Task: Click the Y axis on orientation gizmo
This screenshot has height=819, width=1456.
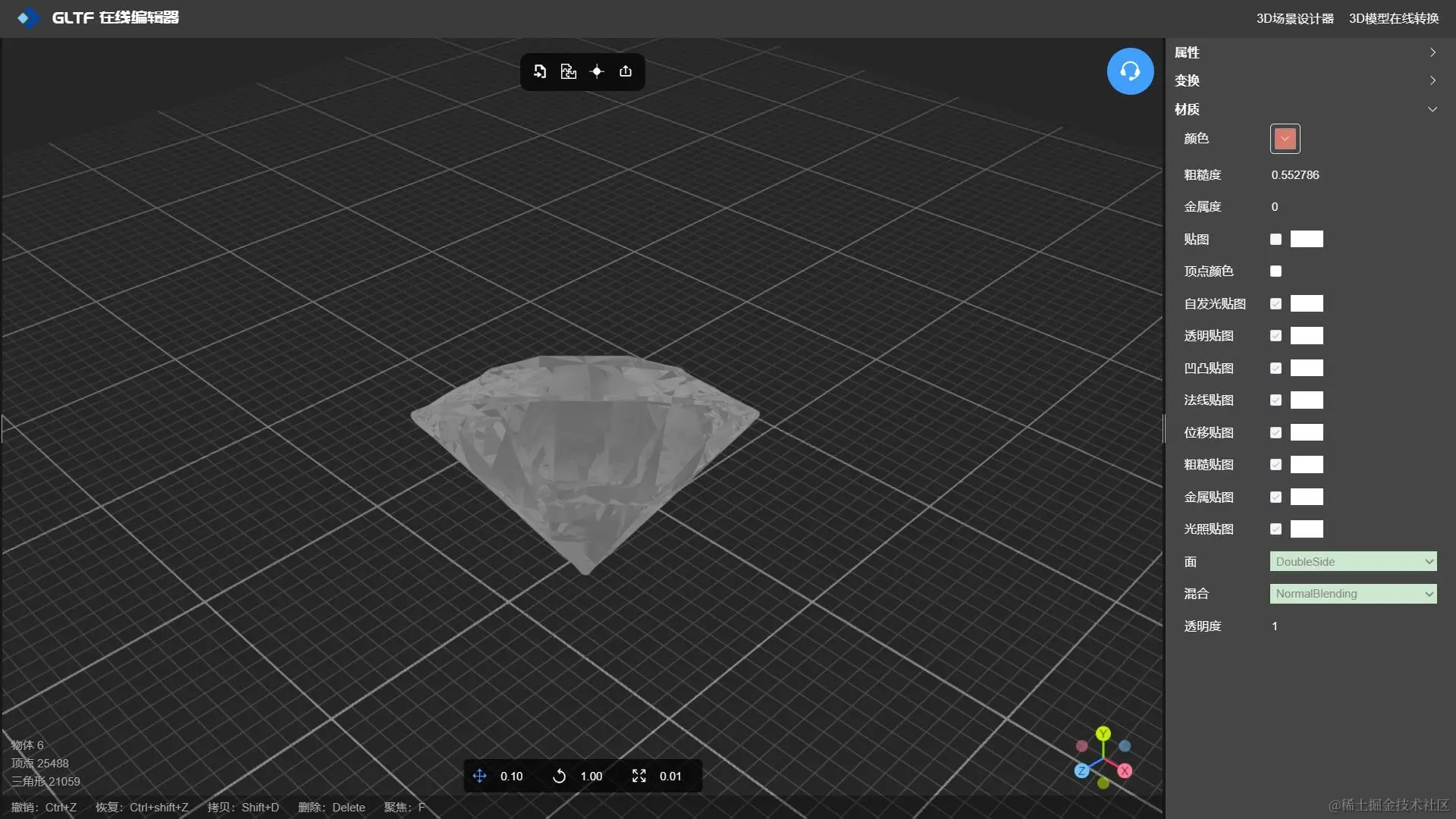Action: [1103, 733]
